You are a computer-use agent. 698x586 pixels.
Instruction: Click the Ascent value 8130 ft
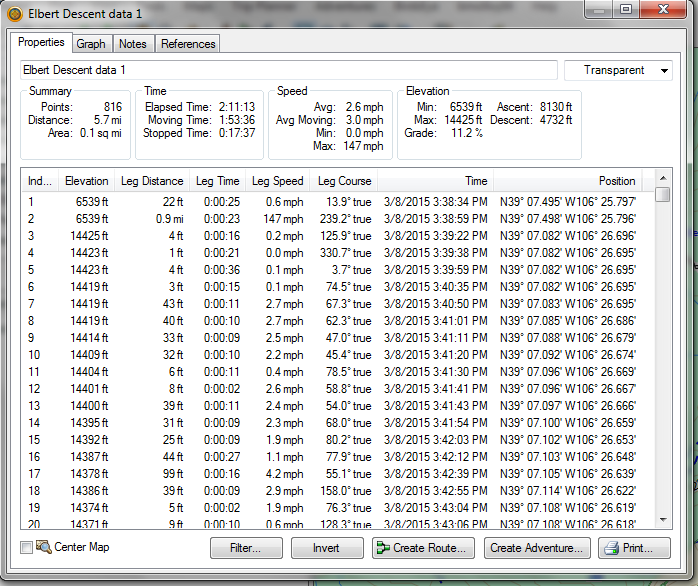point(556,107)
